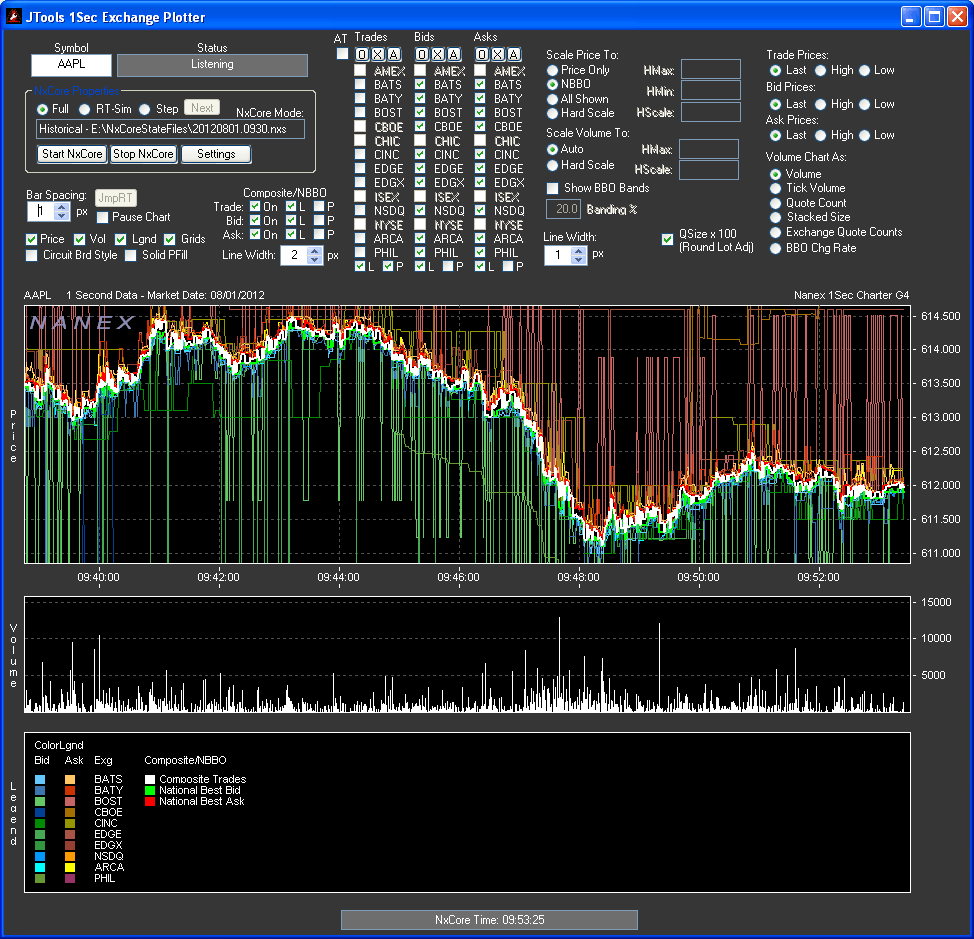Click the Asks 'A' button

point(514,55)
